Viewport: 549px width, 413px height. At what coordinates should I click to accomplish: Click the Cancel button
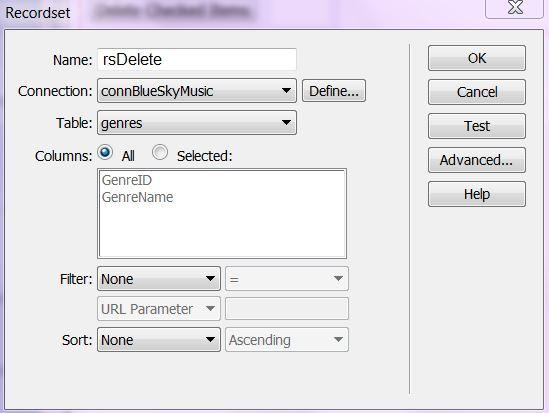click(x=477, y=92)
